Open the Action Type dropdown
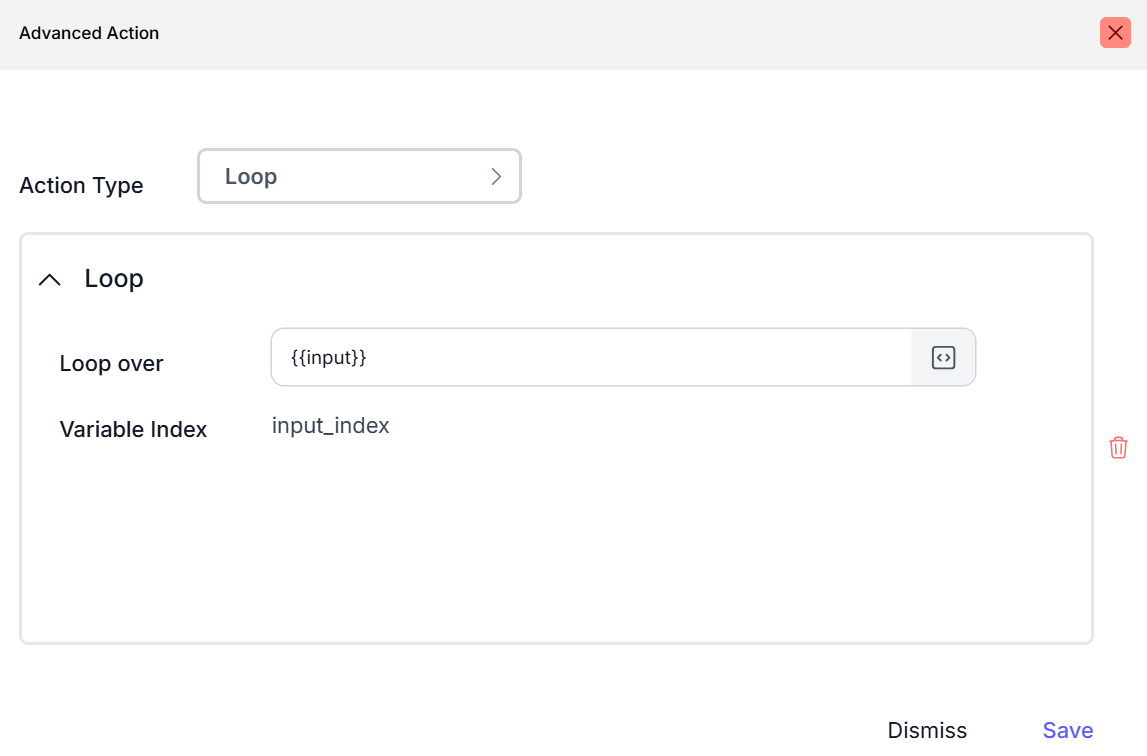 click(x=359, y=176)
